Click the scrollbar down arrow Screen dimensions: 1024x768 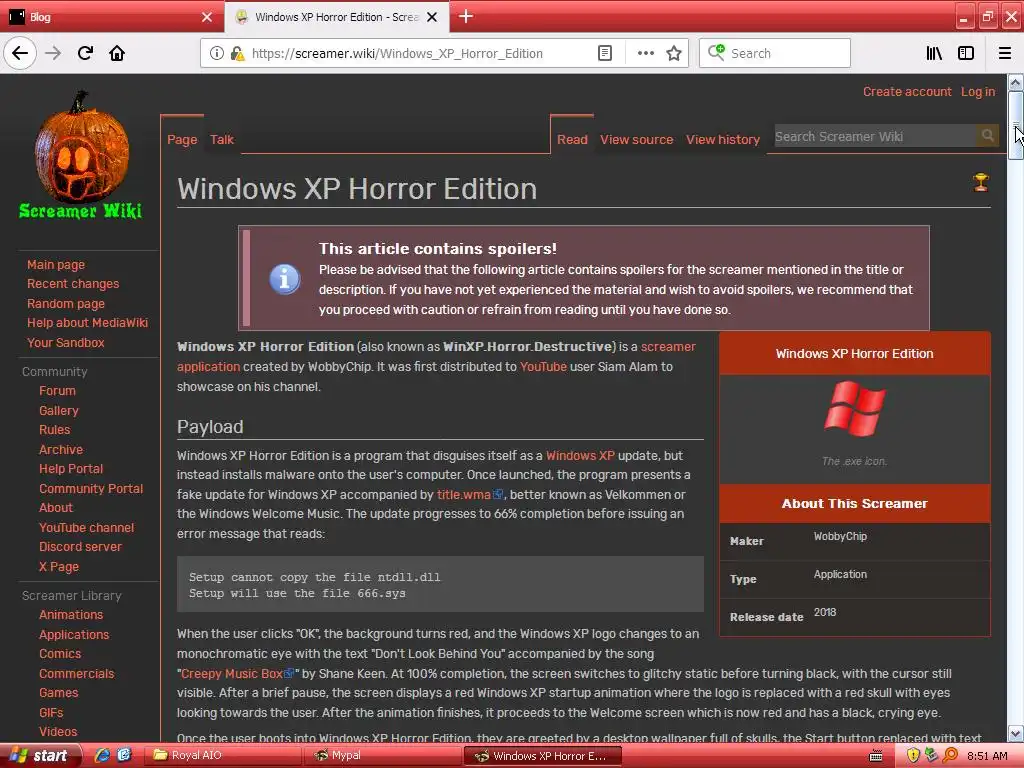pyautogui.click(x=1016, y=733)
